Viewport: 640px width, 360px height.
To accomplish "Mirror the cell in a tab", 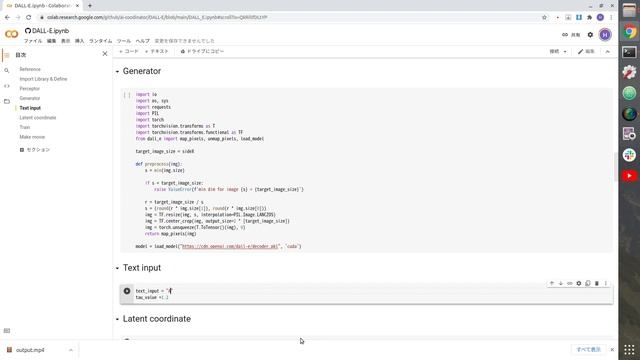I will (x=588, y=283).
